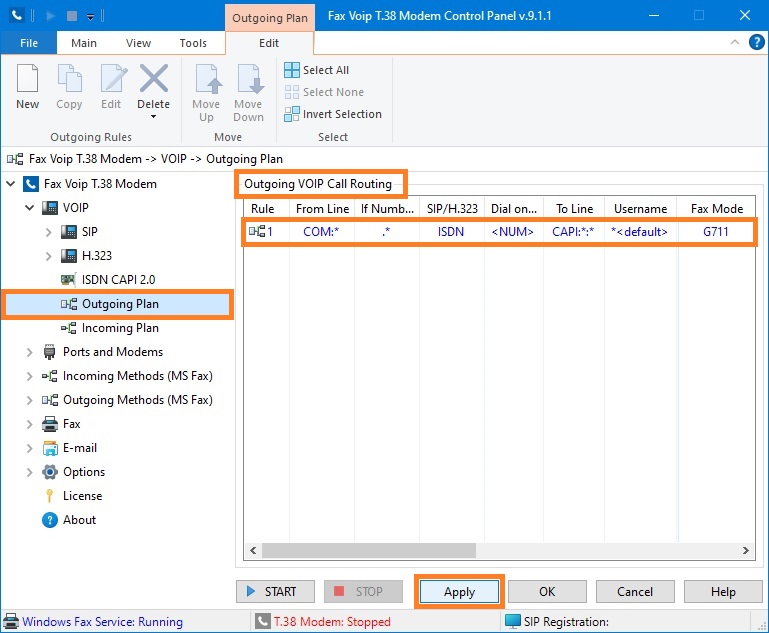Expand the Fax tree node
The width and height of the screenshot is (769, 633).
click(x=29, y=424)
